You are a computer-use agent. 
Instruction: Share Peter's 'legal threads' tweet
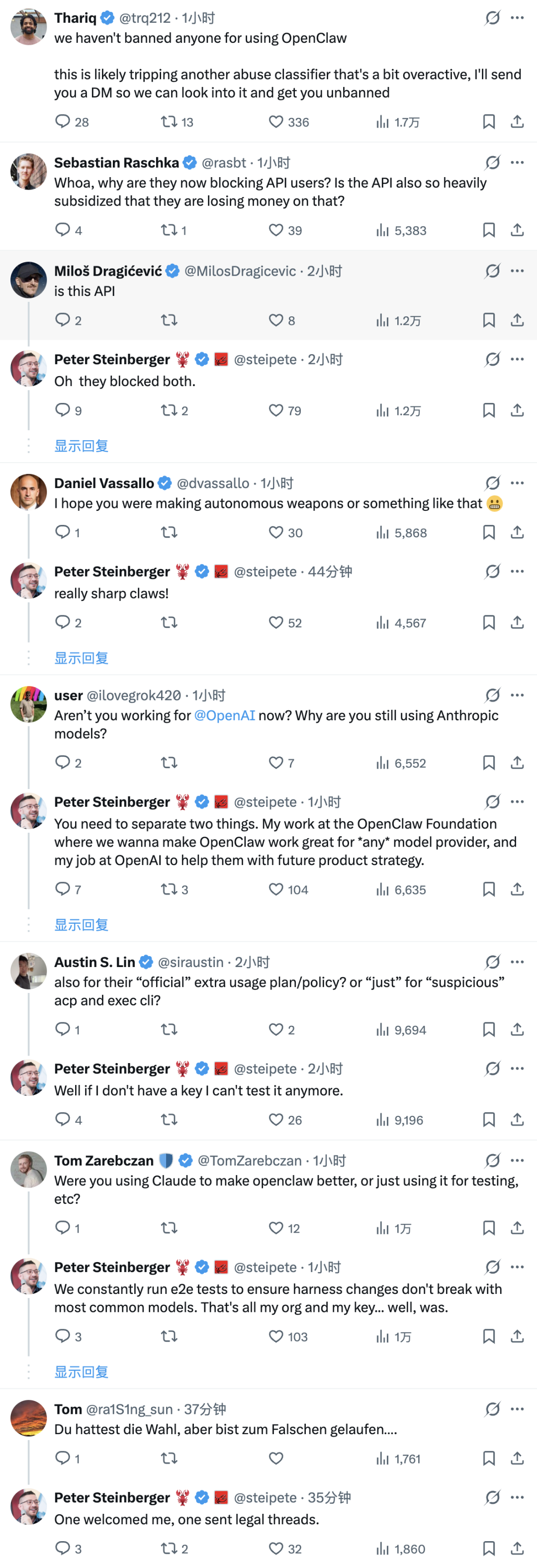click(517, 1548)
